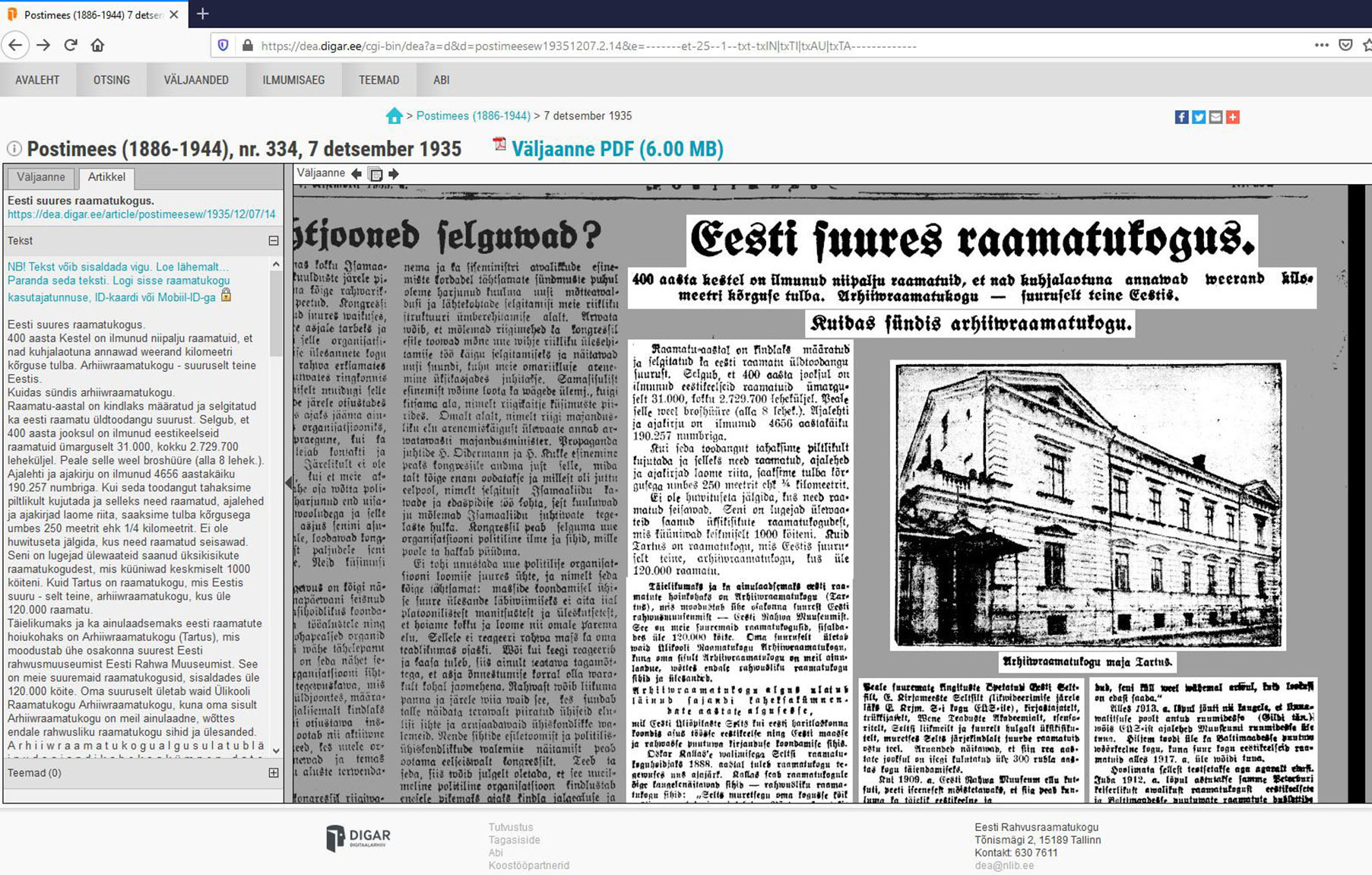Download Väljaanne PDF (6.00 MB)

click(617, 149)
